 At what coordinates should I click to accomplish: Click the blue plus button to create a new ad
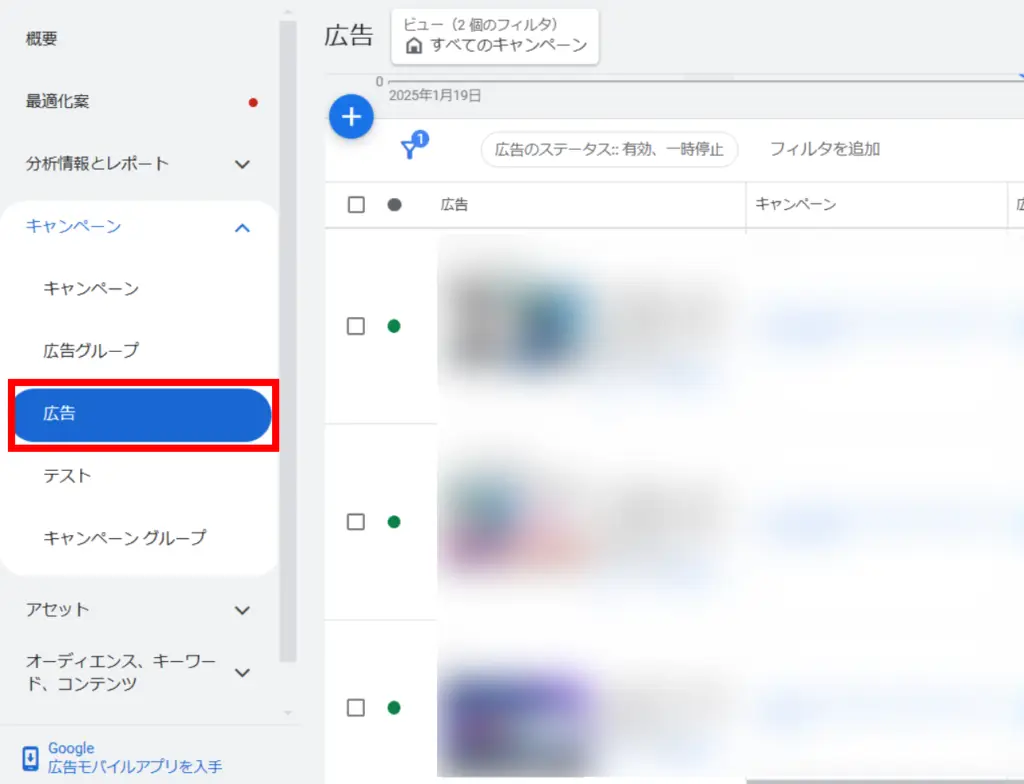click(351, 117)
